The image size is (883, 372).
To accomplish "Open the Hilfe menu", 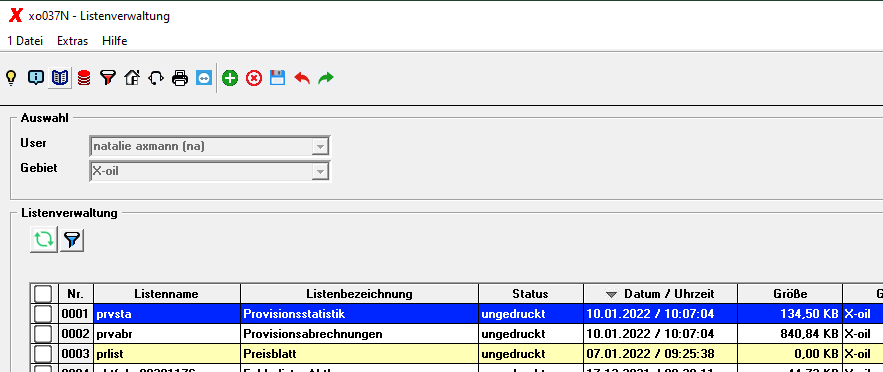I will point(115,41).
